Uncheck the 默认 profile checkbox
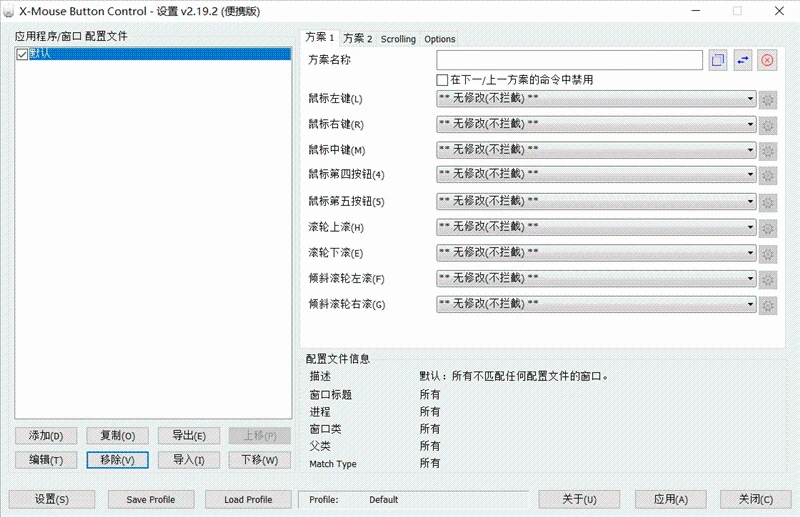Image resolution: width=800 pixels, height=517 pixels. tap(22, 54)
